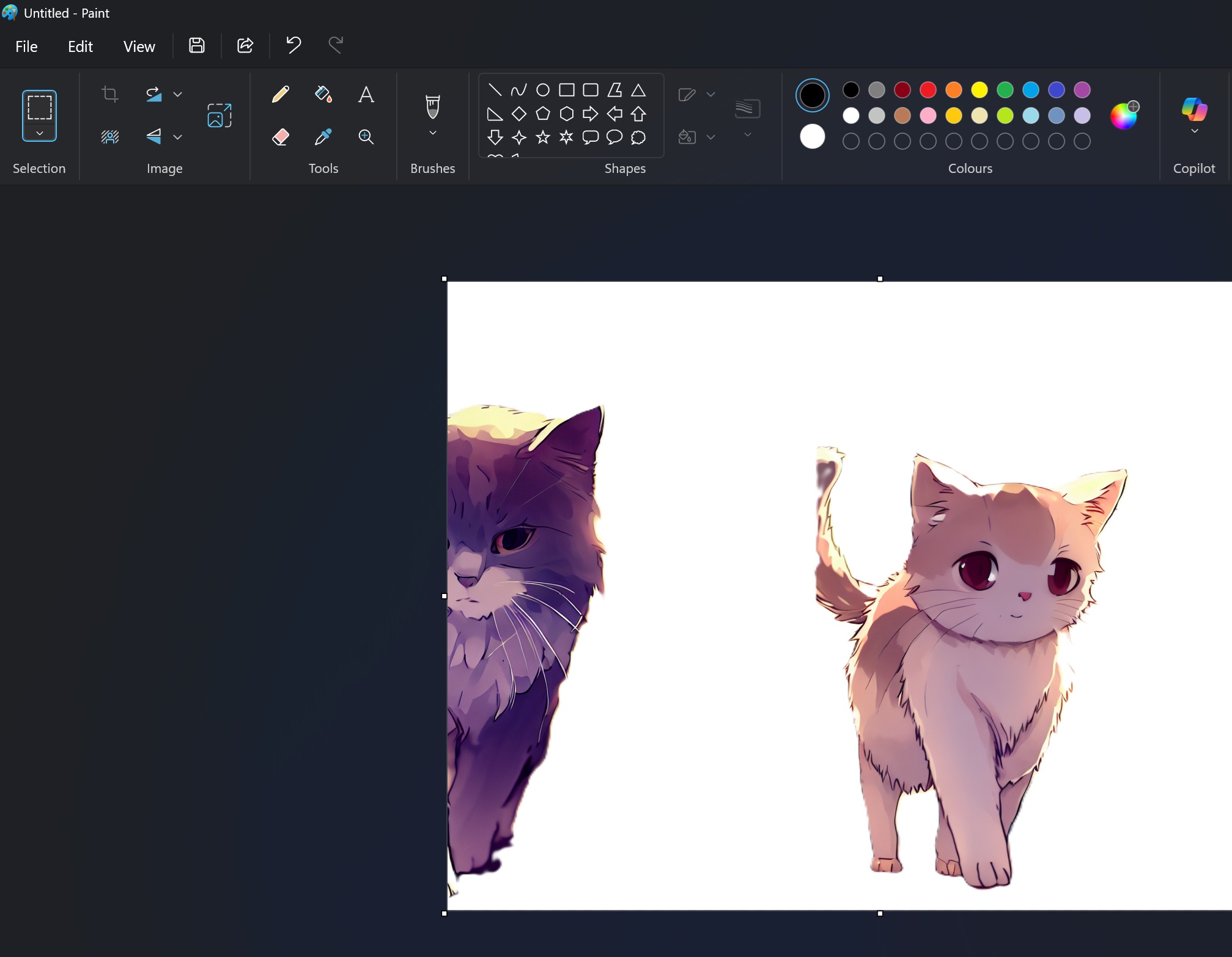Open the File menu
The width and height of the screenshot is (1232, 957).
pyautogui.click(x=26, y=46)
